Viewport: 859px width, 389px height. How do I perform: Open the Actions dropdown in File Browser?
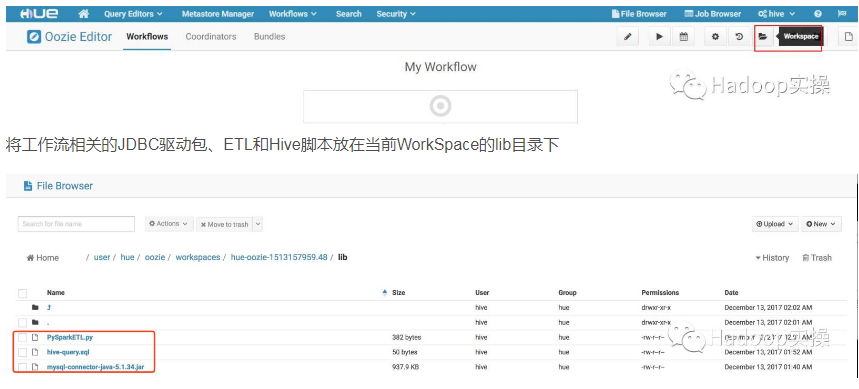point(169,224)
